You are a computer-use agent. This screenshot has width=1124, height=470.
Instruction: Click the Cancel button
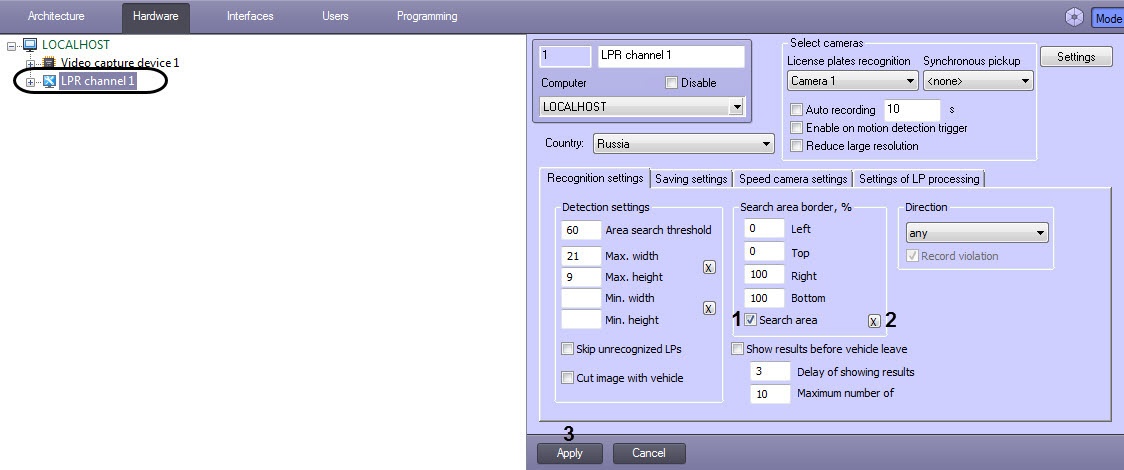649,453
